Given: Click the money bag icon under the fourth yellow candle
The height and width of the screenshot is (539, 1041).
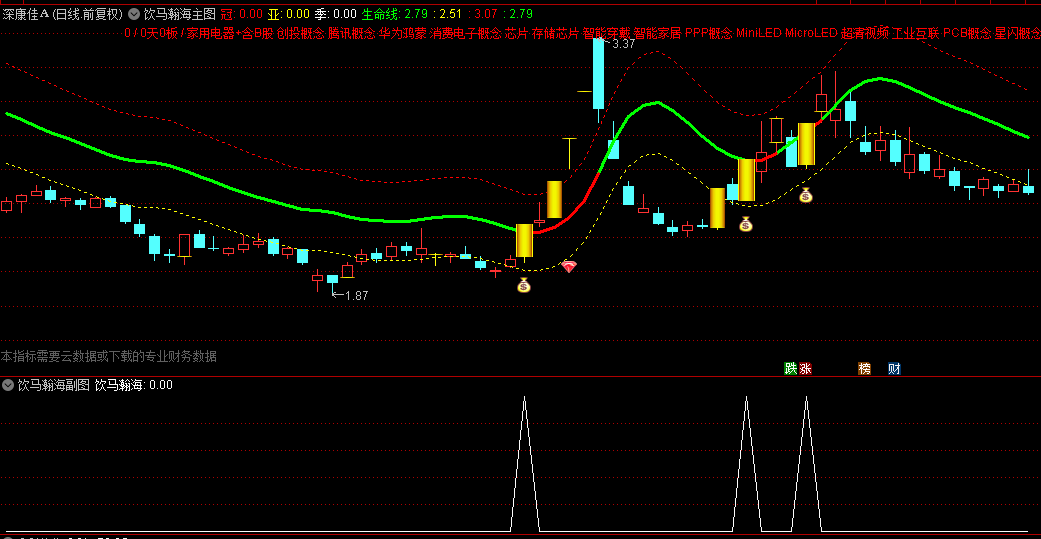Looking at the screenshot, I should point(805,195).
